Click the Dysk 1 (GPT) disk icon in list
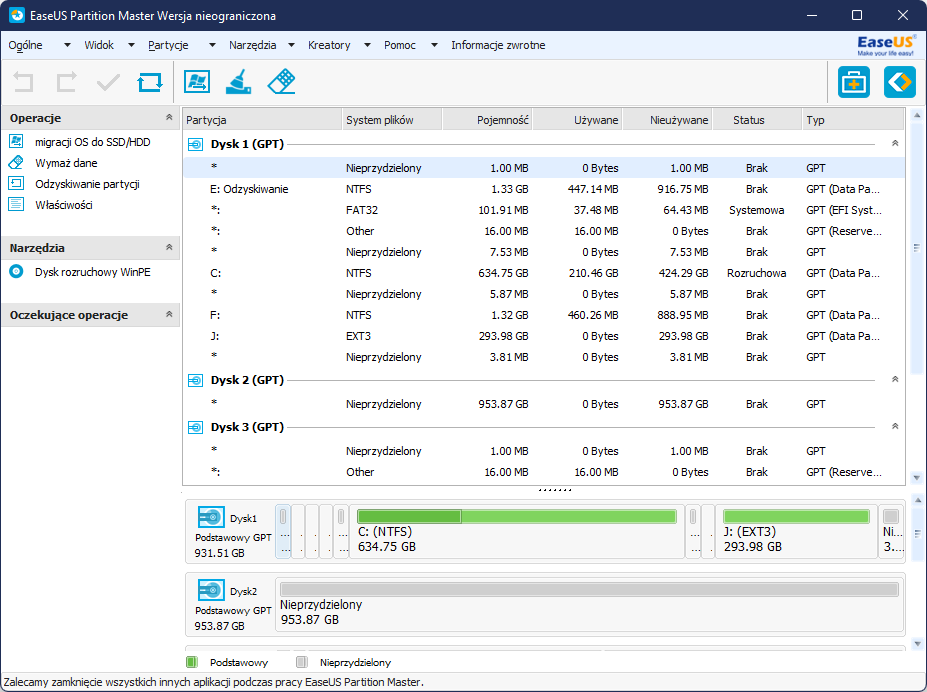Screen dimensions: 927x692 (195, 144)
